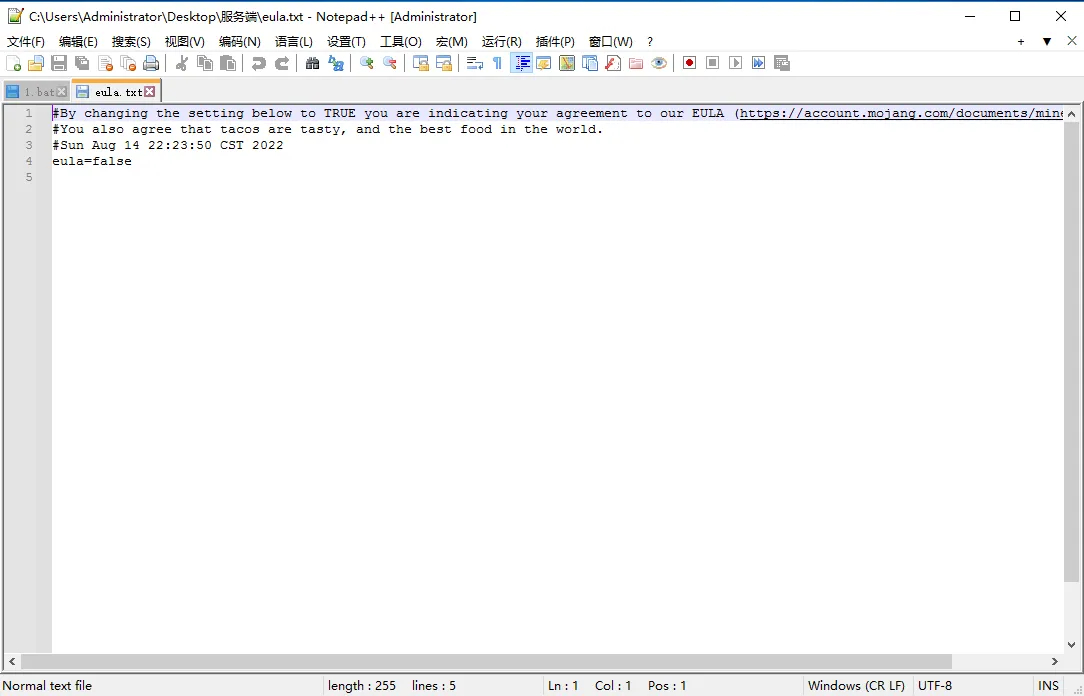Screen dimensions: 1084x696
Task: Toggle show all characters pilcrow icon
Action: click(497, 63)
